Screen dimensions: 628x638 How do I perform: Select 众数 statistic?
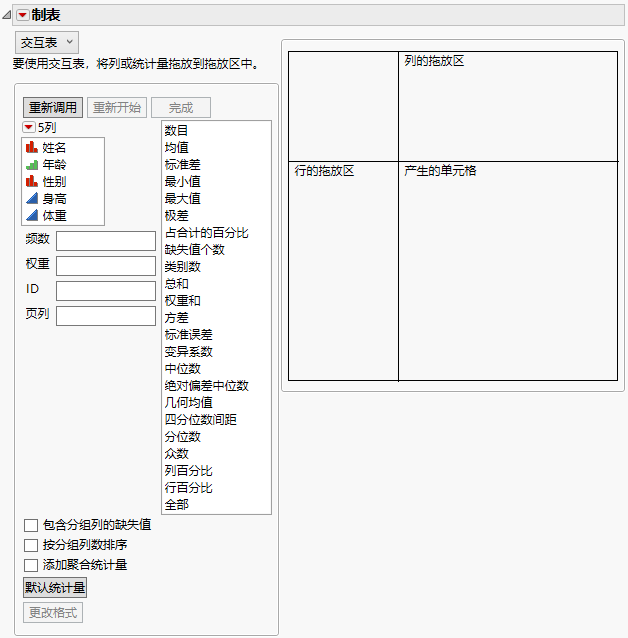tap(176, 454)
